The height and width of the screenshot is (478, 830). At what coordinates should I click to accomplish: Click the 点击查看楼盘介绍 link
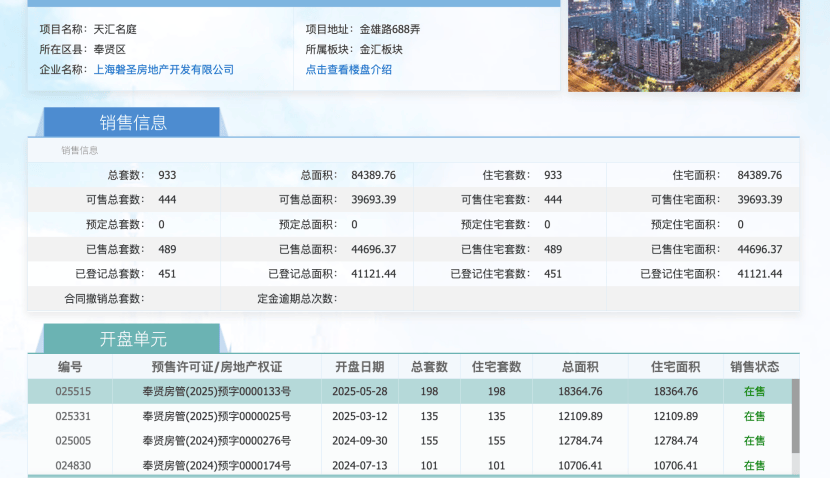click(x=348, y=70)
